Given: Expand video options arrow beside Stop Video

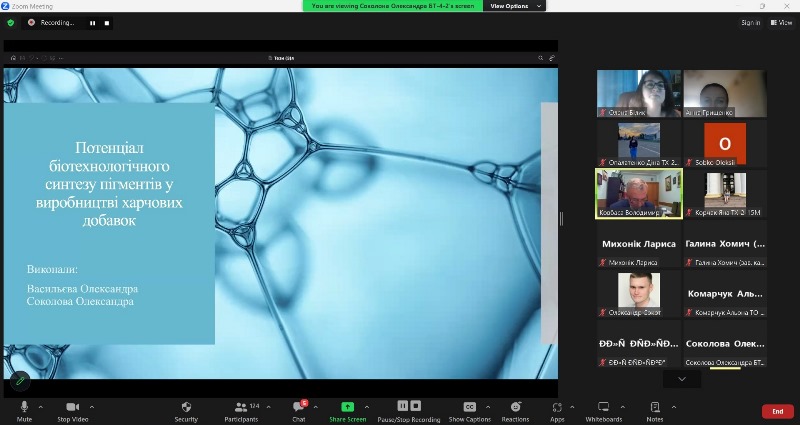Looking at the screenshot, I should coord(92,407).
